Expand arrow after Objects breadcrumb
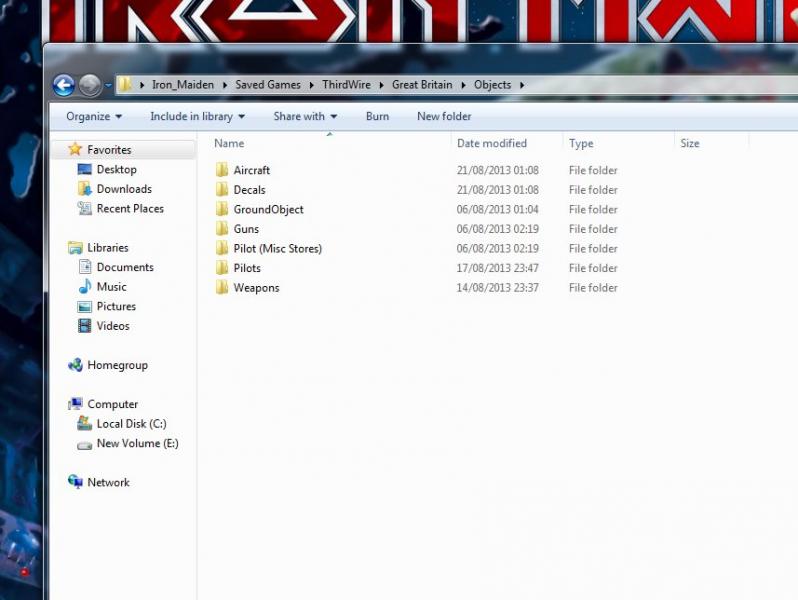Image resolution: width=798 pixels, height=600 pixels. pyautogui.click(x=522, y=85)
